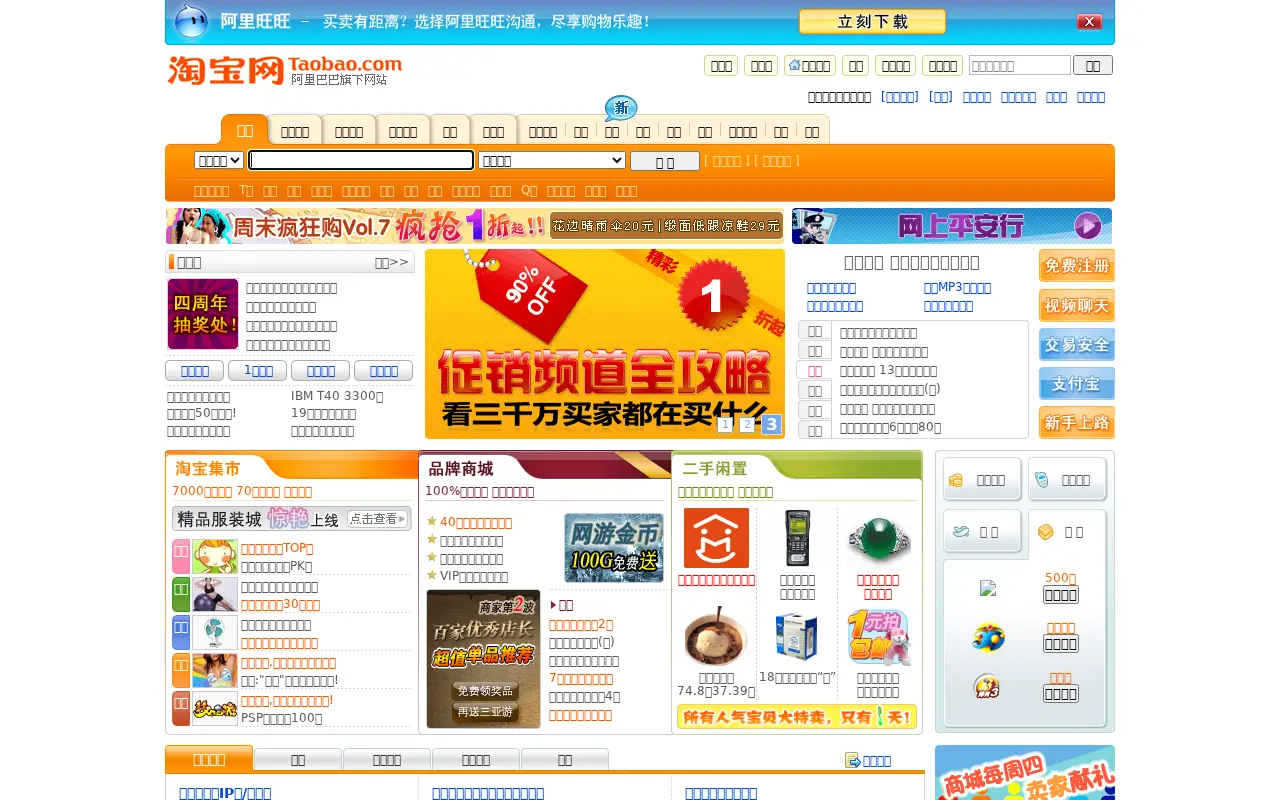Click the round game icon numbered 3
The image size is (1280, 800).
coord(987,686)
